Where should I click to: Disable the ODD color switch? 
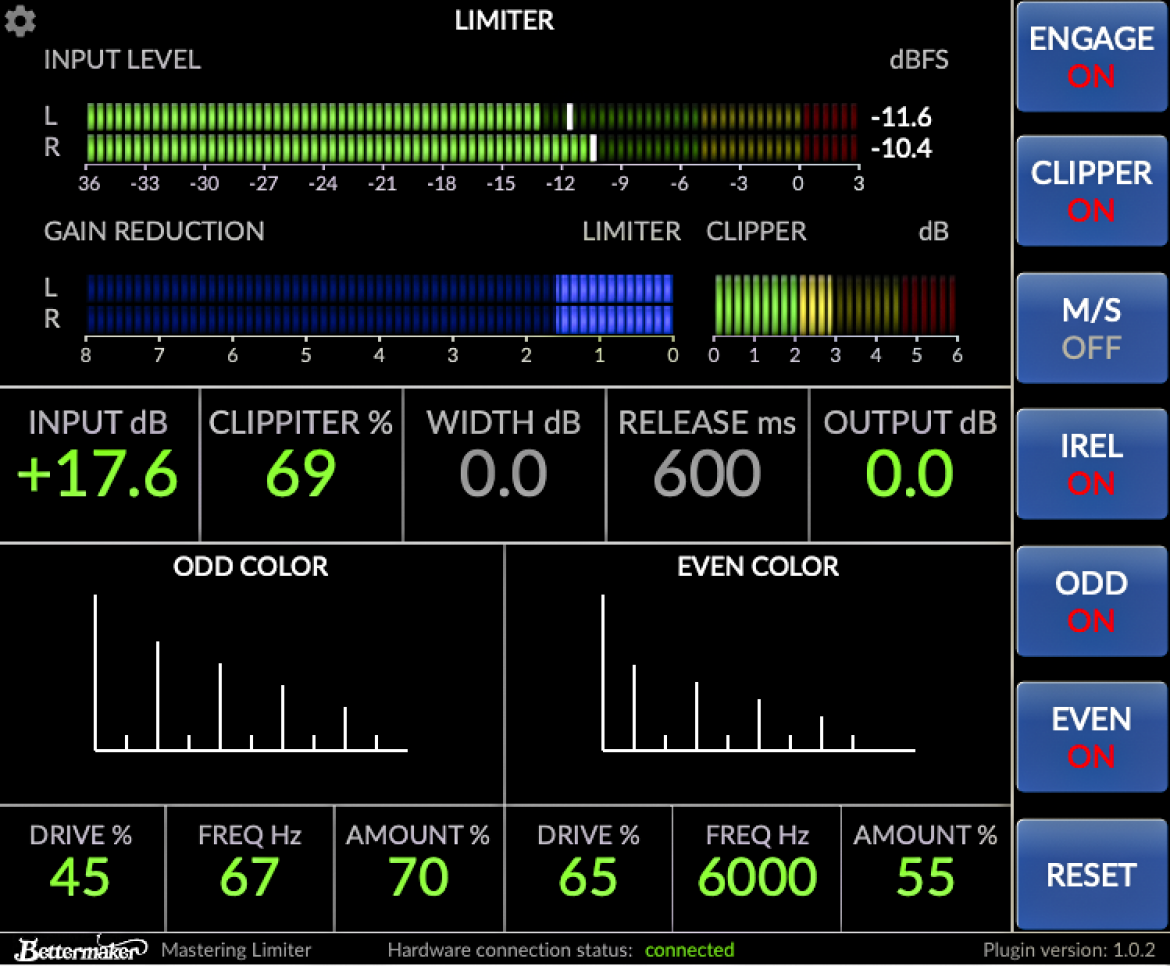point(1091,601)
